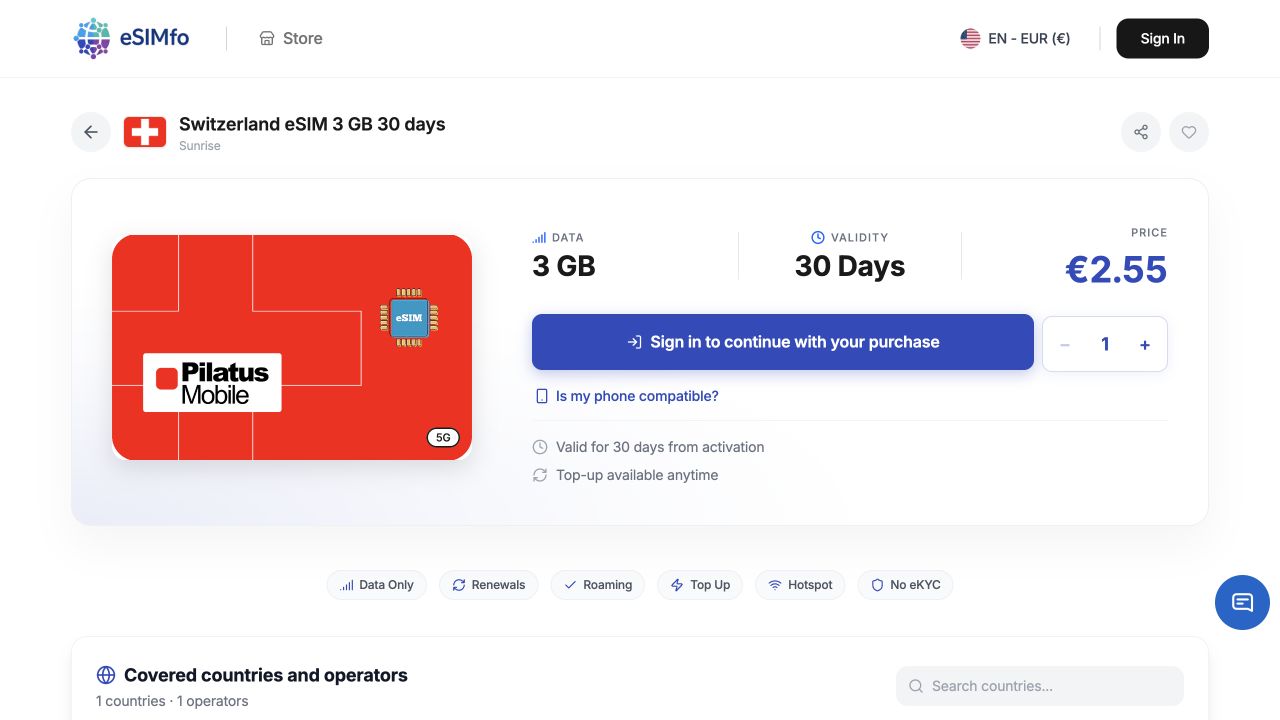This screenshot has height=720, width=1280.
Task: Open Is my phone compatible? link
Action: (x=627, y=396)
